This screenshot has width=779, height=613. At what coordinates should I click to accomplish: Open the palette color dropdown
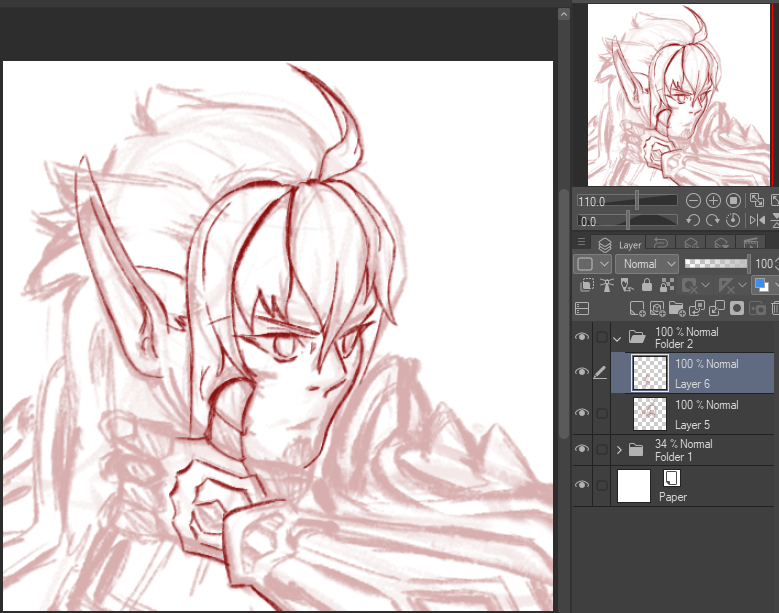(592, 264)
